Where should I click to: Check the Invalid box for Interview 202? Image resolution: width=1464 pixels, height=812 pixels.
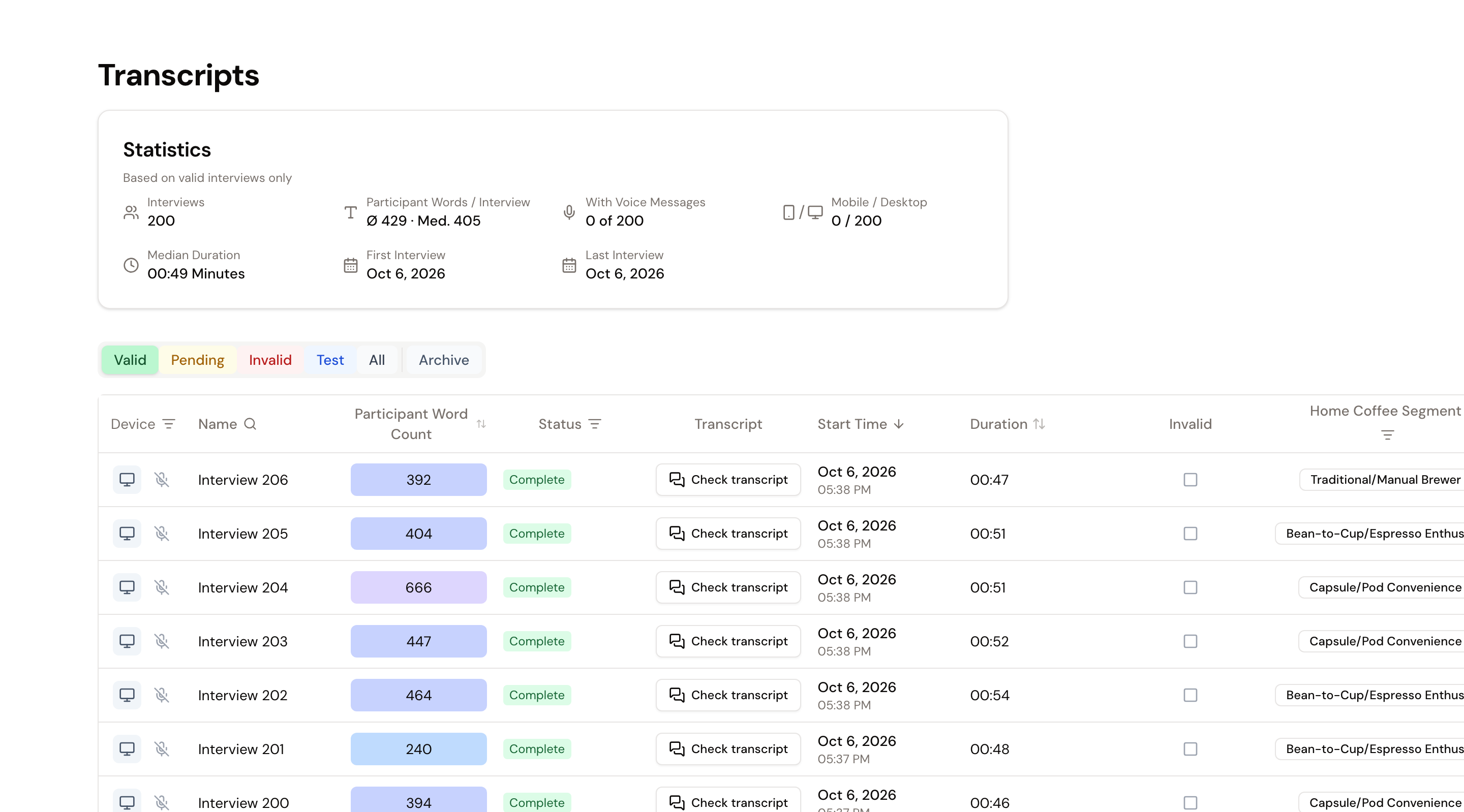coord(1190,695)
